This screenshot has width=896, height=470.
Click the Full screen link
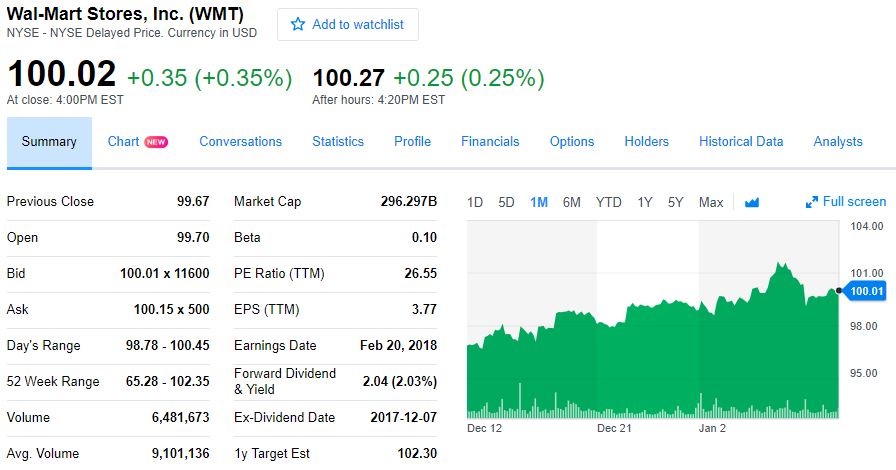(x=854, y=202)
